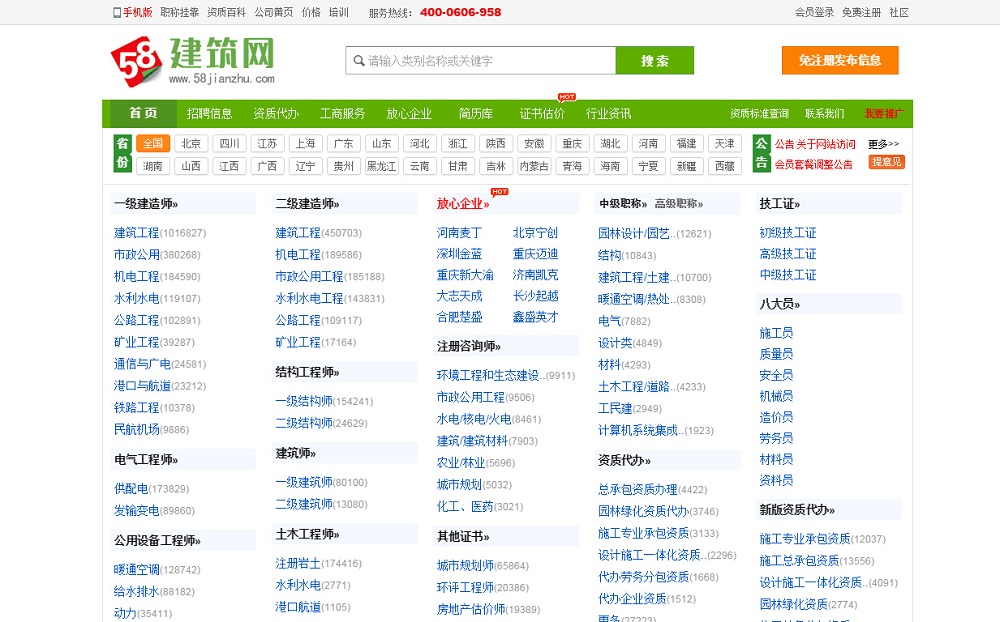1000x622 pixels.
Task: Select the 西藏 province filter
Action: click(724, 167)
